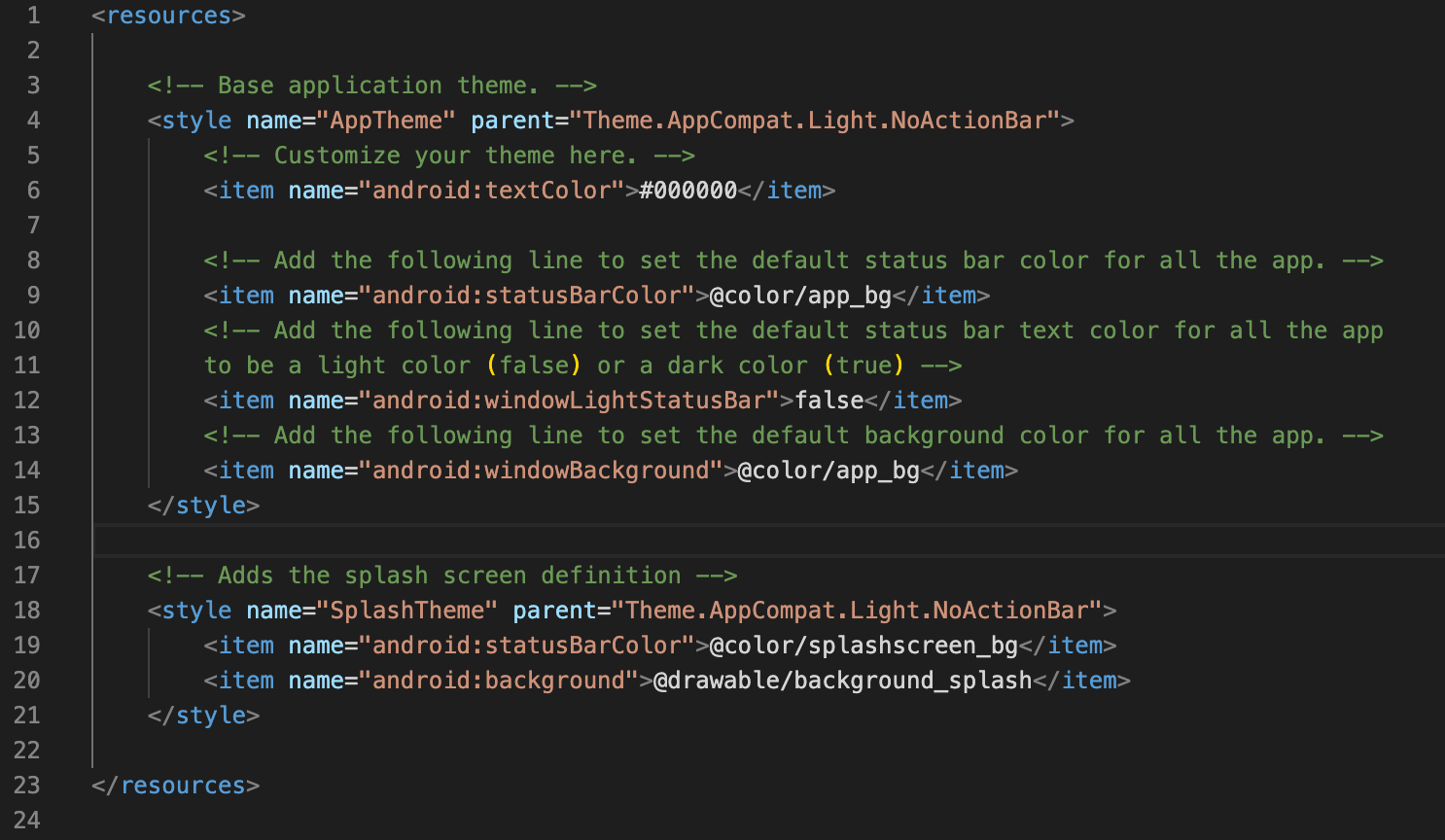The image size is (1445, 840).
Task: Click the word (false) in the line 11 comment
Action: (x=534, y=366)
